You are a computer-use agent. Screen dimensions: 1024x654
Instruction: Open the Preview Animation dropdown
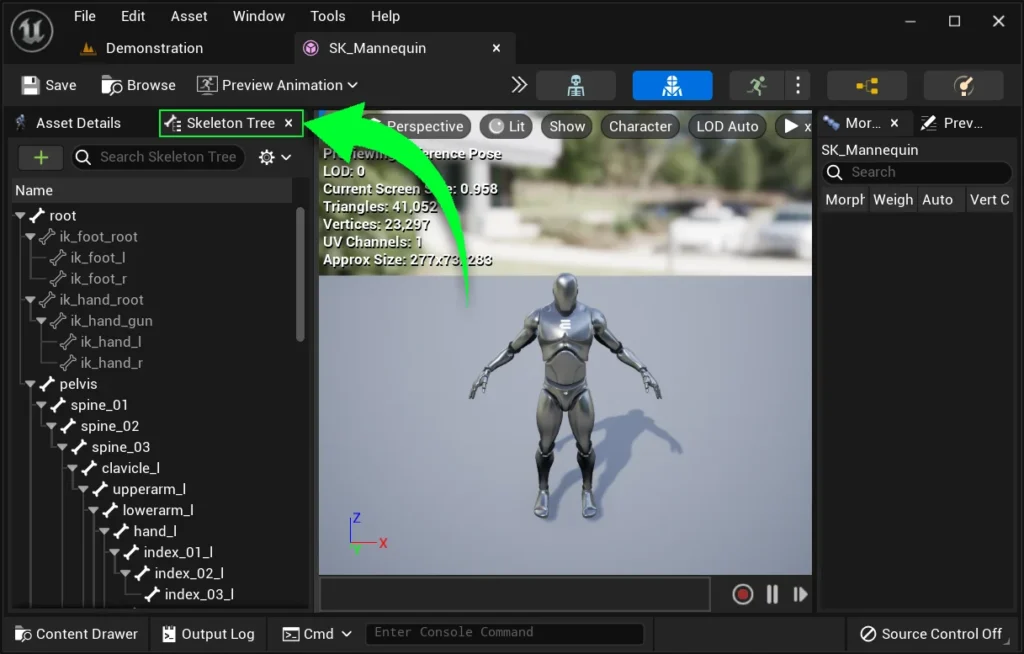pyautogui.click(x=277, y=85)
